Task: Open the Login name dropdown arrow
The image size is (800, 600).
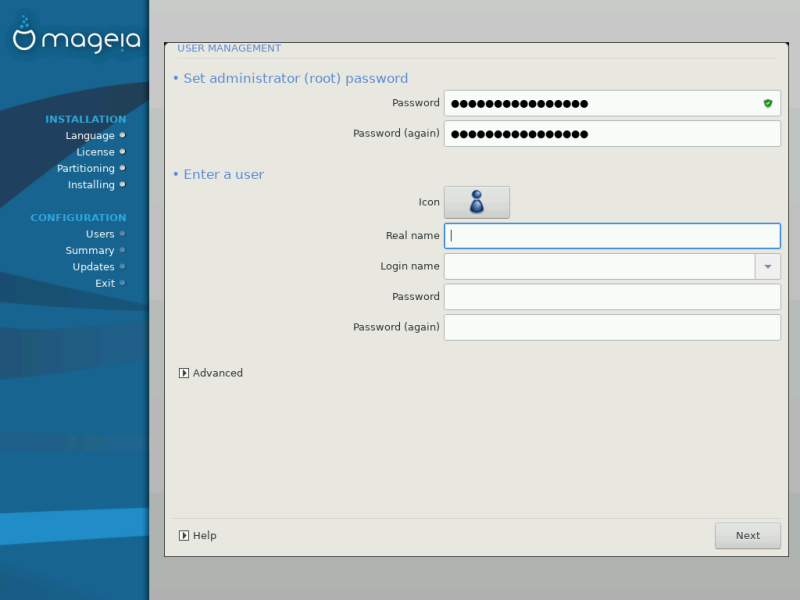Action: tap(767, 266)
